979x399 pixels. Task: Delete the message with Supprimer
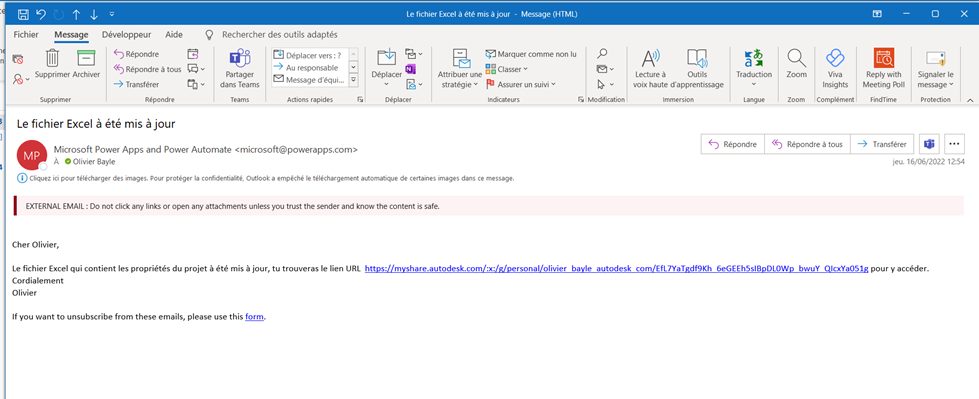click(x=52, y=65)
